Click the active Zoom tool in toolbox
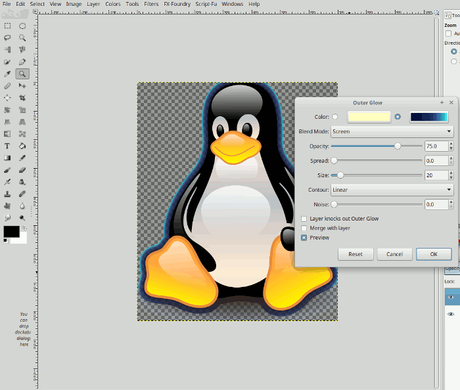 (22, 74)
